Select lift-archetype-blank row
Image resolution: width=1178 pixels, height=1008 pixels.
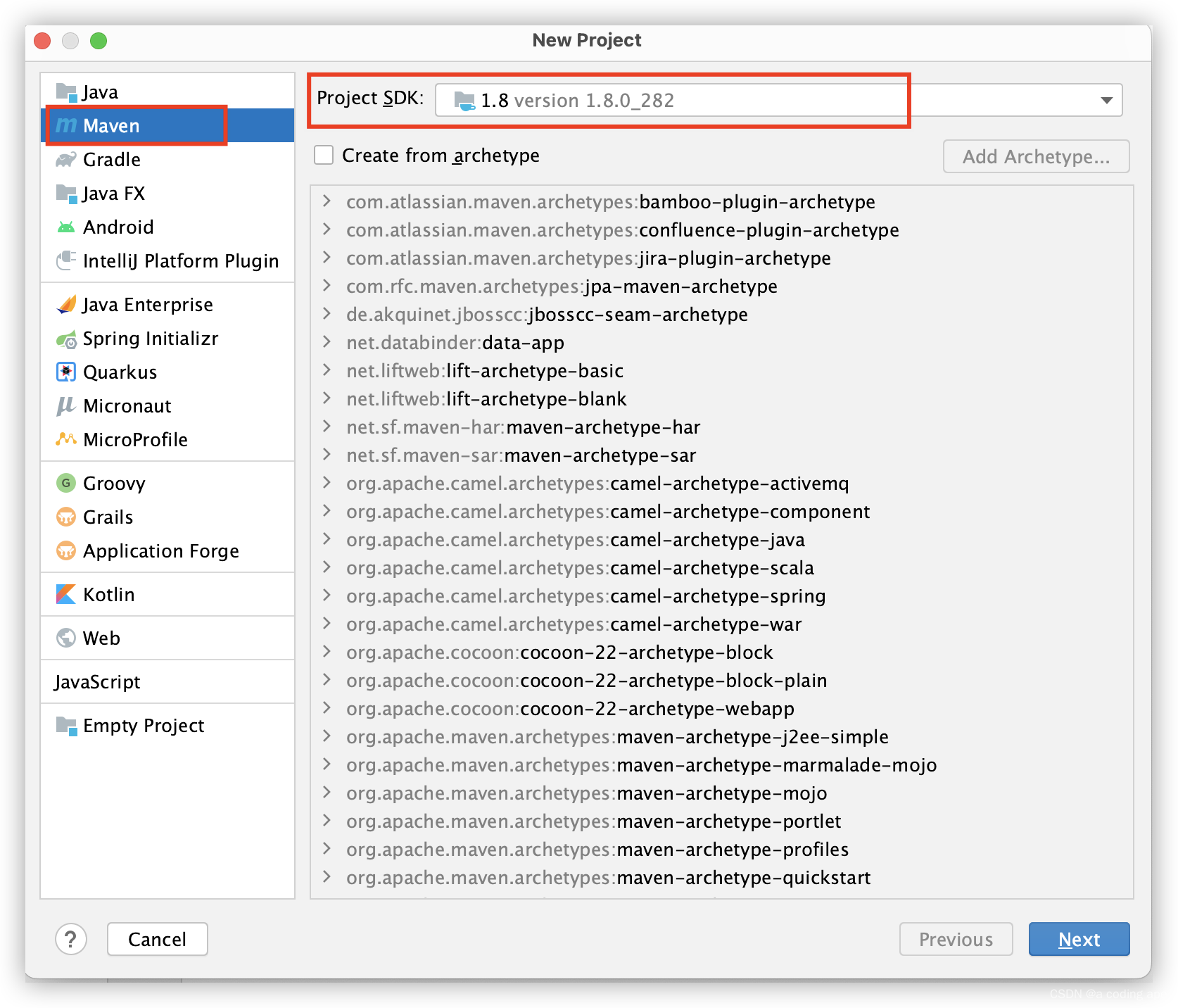coord(722,399)
